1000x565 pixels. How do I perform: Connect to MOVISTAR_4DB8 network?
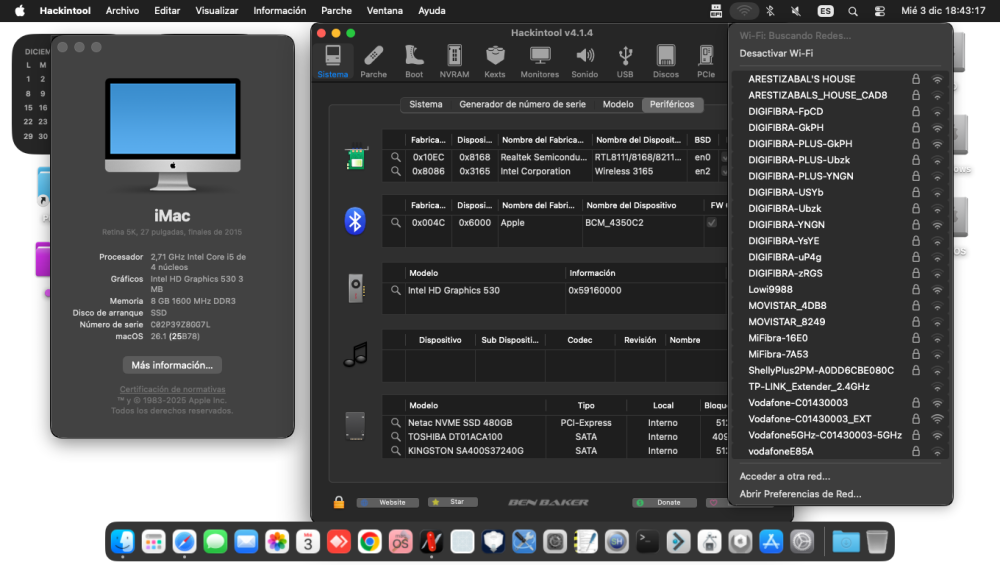841,305
